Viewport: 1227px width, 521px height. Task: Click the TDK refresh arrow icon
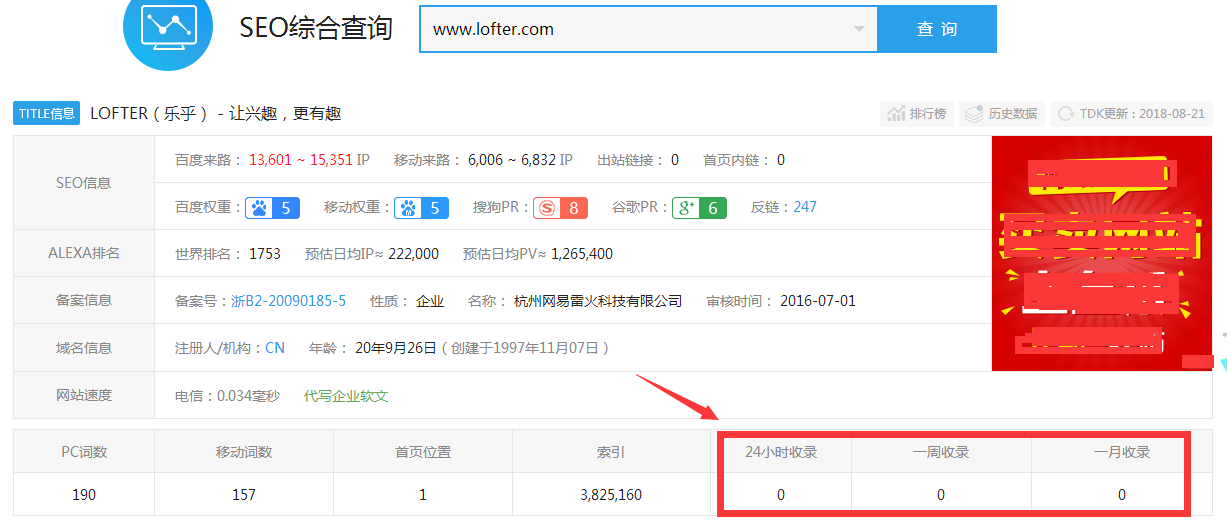click(1066, 114)
